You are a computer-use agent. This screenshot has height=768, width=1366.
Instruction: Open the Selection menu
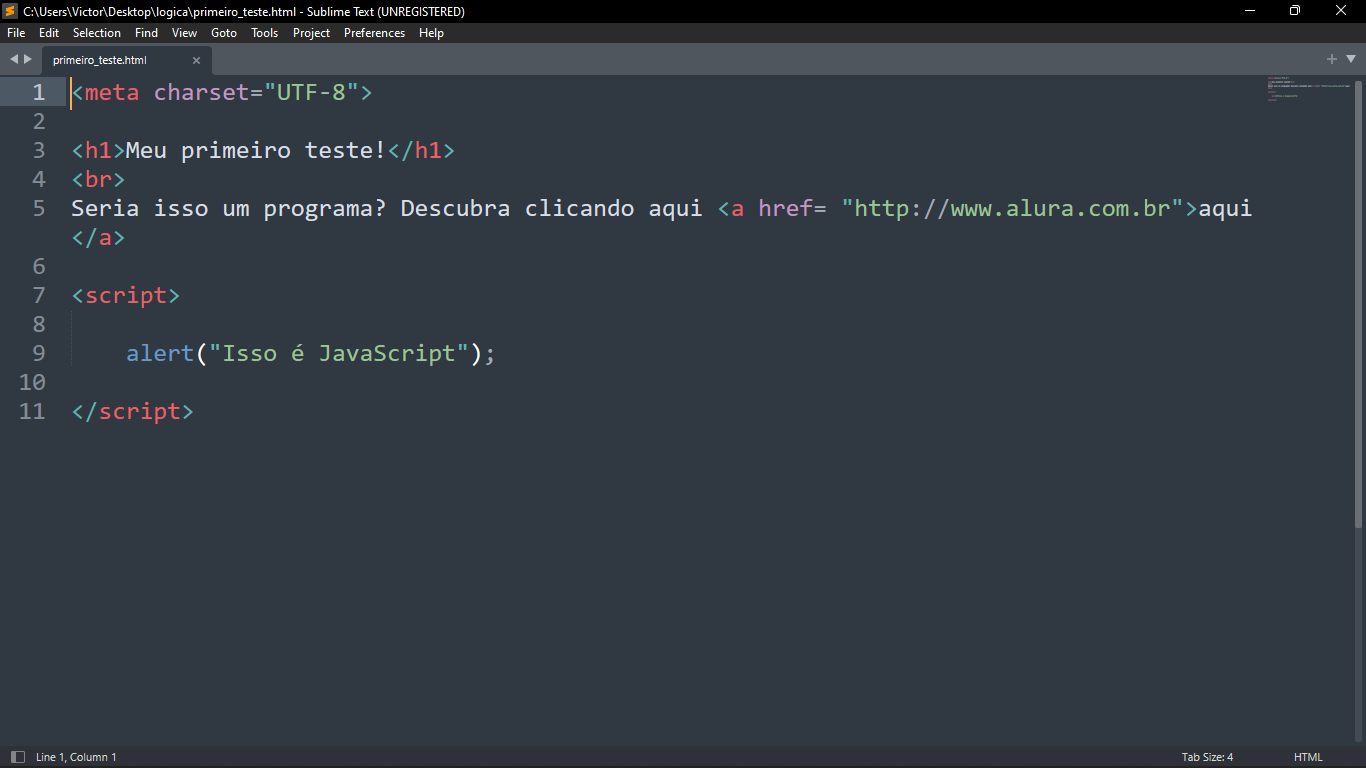(97, 33)
